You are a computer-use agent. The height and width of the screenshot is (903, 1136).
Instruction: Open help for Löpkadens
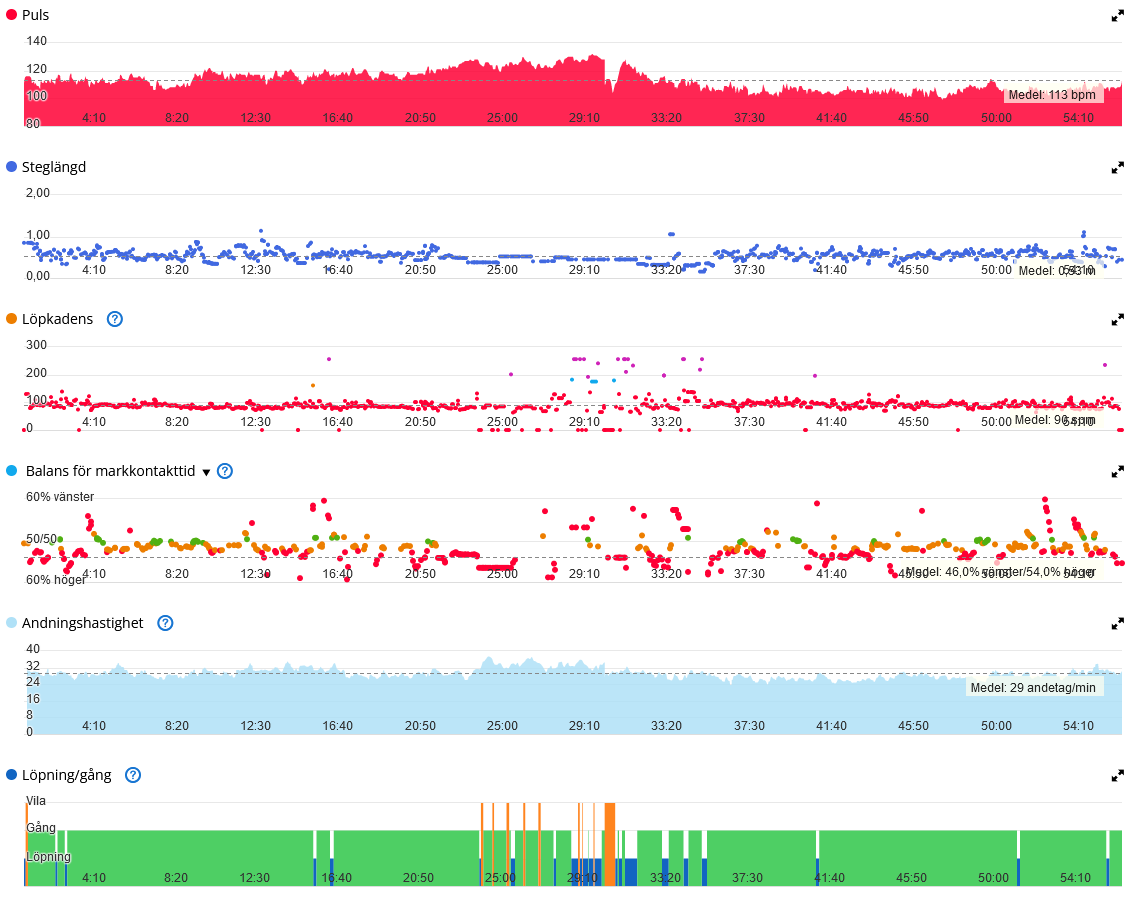point(114,319)
